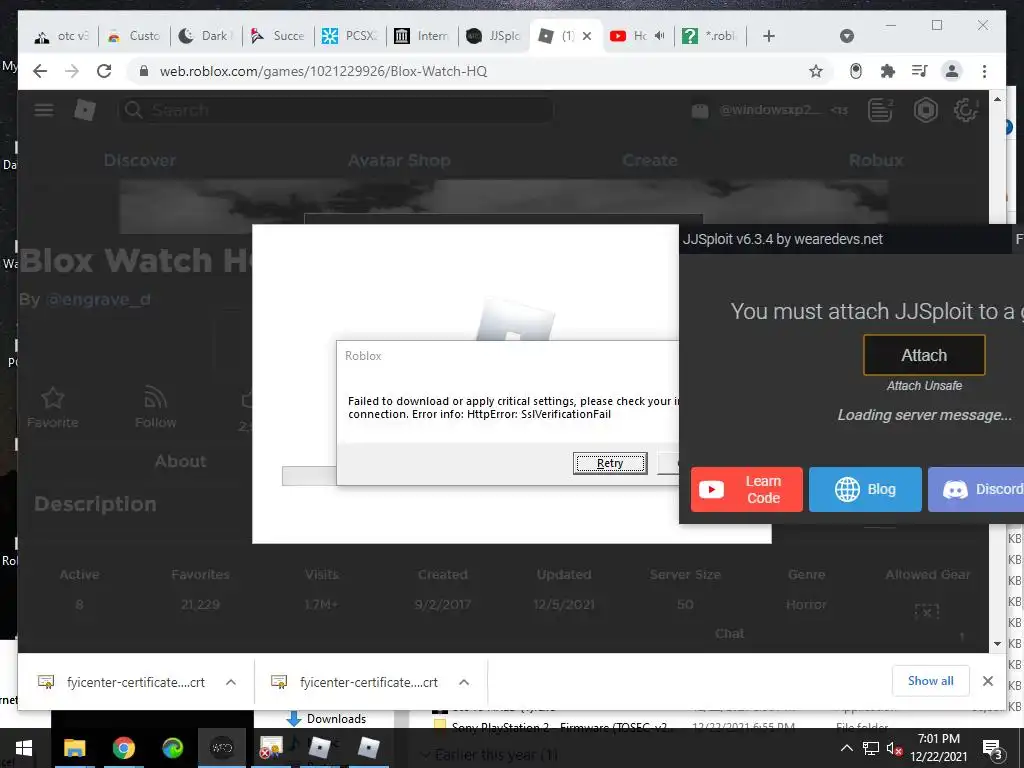Open Roblox notifications list icon
The height and width of the screenshot is (768, 1024).
[880, 110]
